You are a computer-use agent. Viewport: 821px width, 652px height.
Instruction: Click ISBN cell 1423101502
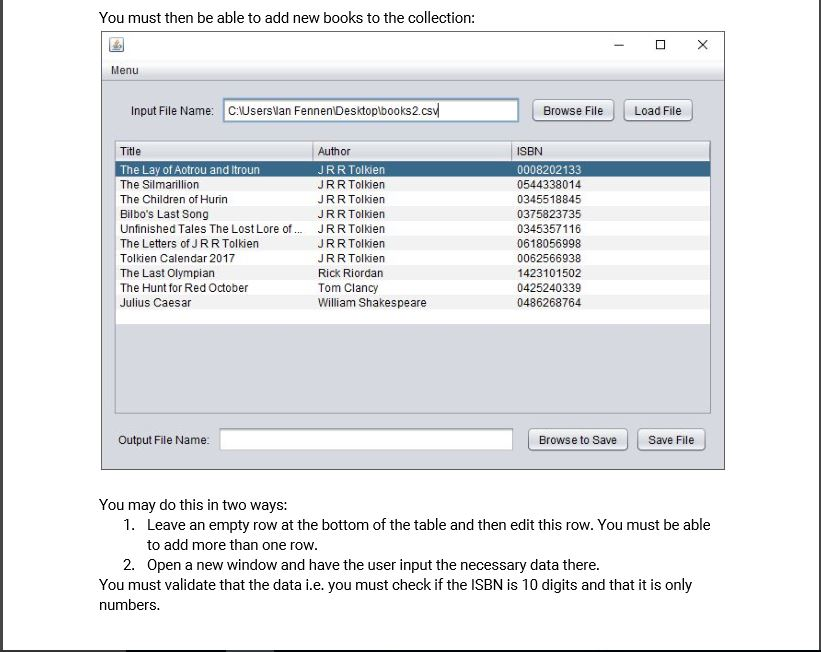(611, 273)
